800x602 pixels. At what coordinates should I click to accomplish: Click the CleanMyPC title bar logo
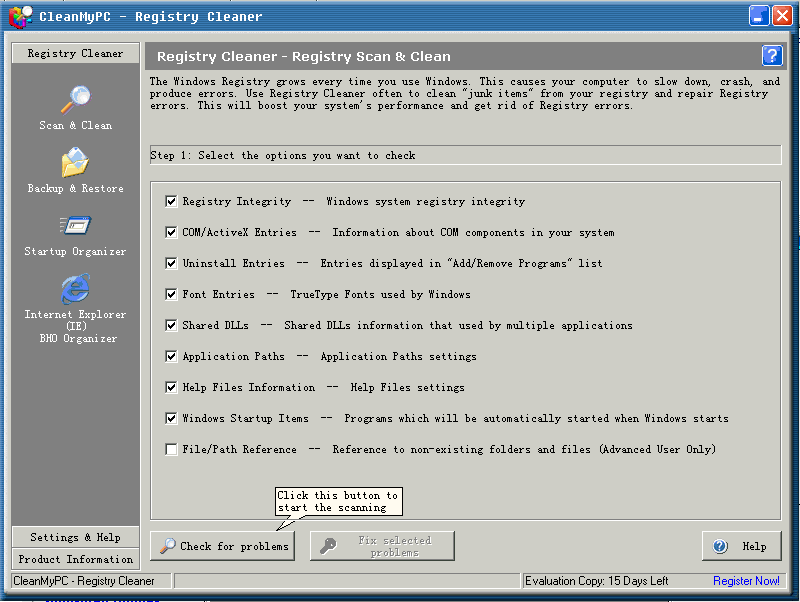(x=20, y=16)
